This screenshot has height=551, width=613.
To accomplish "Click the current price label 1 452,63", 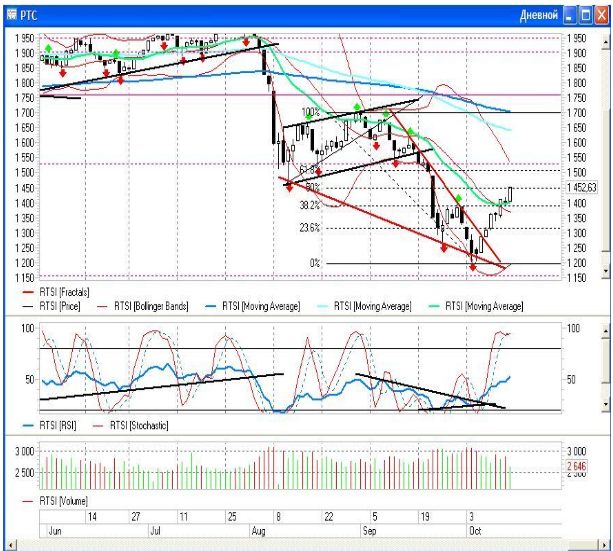I will point(582,188).
